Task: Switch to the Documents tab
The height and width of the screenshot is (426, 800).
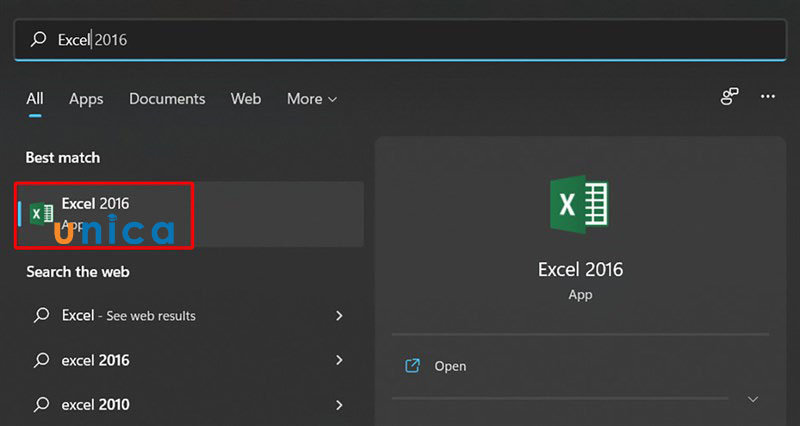Action: click(x=167, y=98)
